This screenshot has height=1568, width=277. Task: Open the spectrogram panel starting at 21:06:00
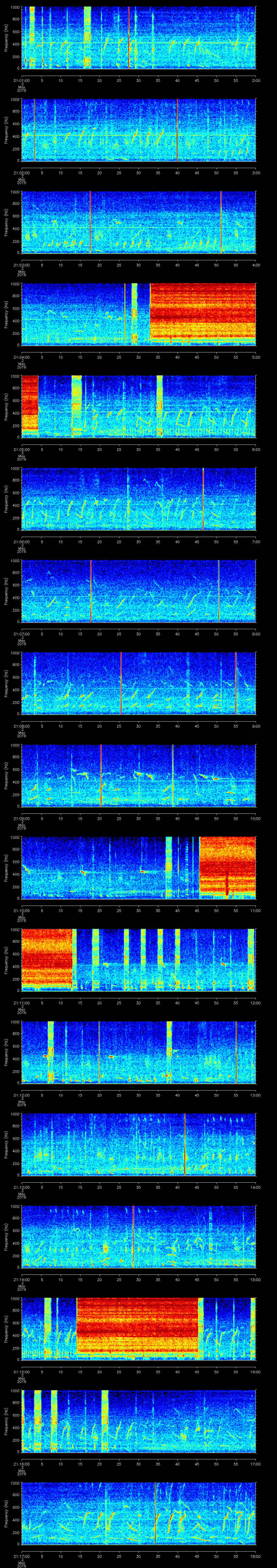(x=139, y=499)
